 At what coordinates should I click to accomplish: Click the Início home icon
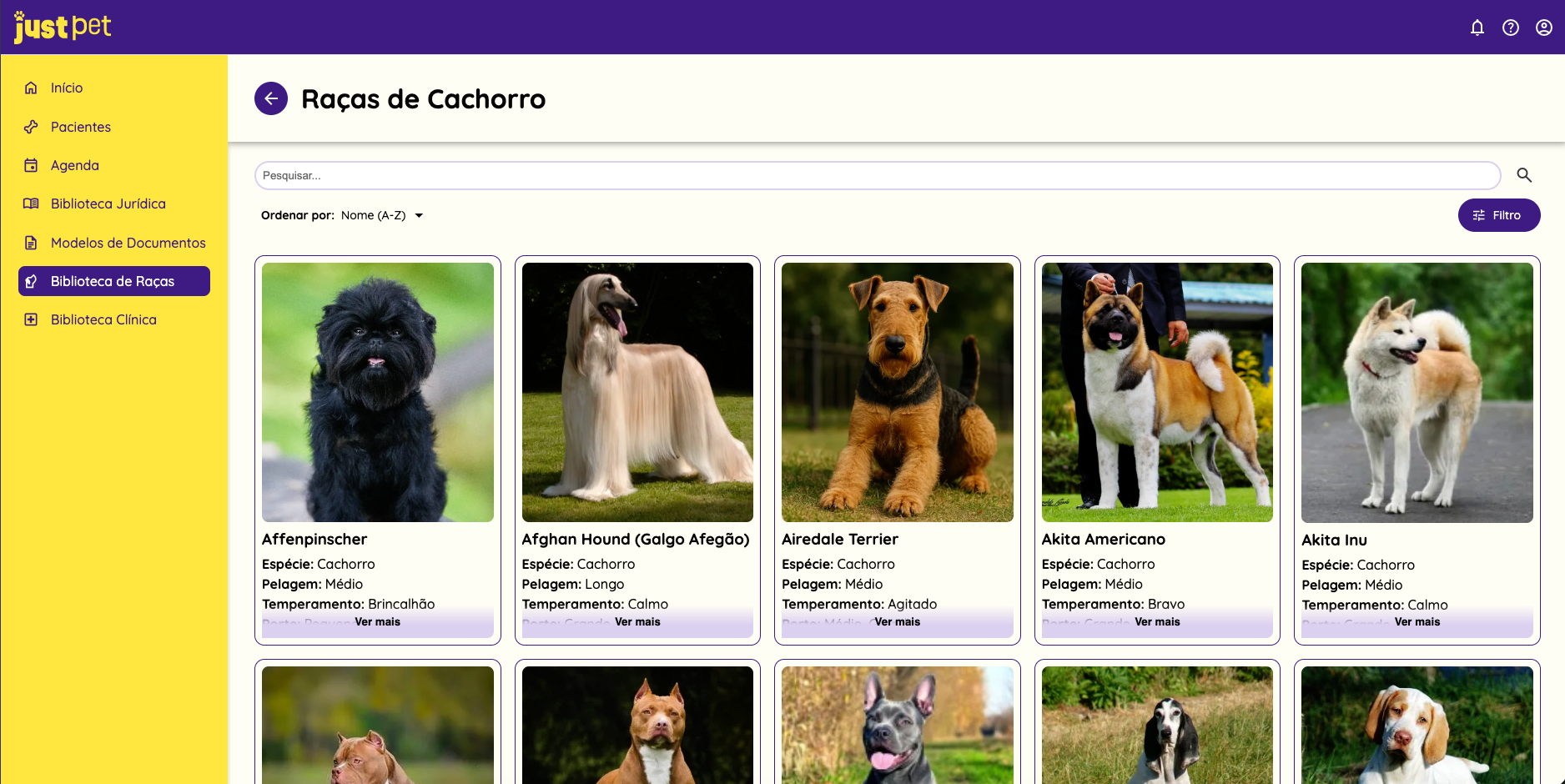tap(31, 88)
